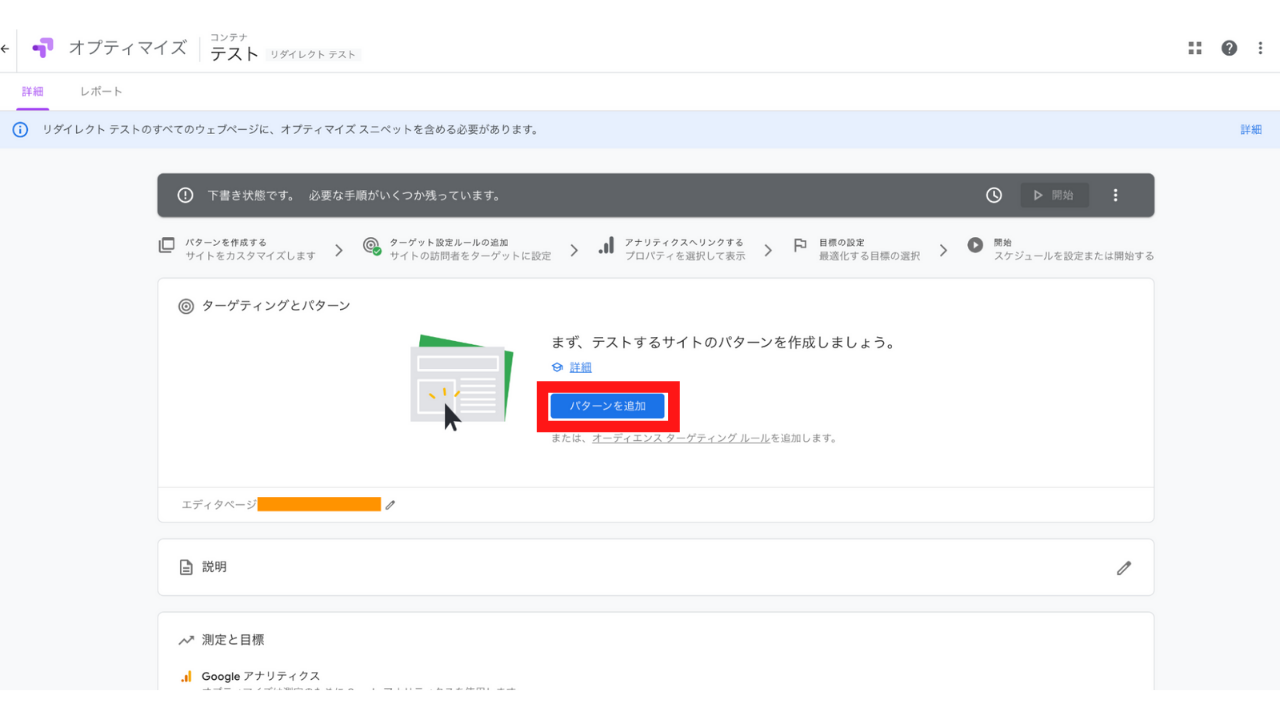Click the サイトの訪問者をターゲットに設定 text

(471, 256)
